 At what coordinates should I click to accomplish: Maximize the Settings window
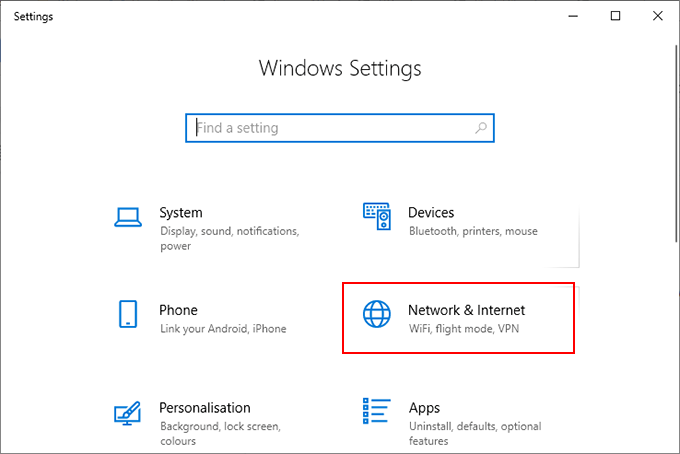tap(616, 16)
